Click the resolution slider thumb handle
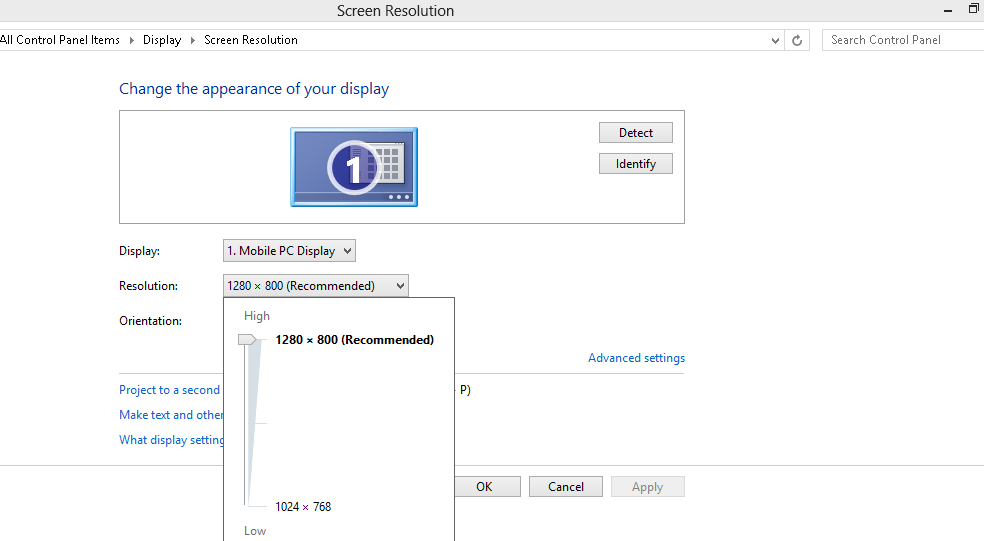Viewport: 984px width, 541px height. 247,340
